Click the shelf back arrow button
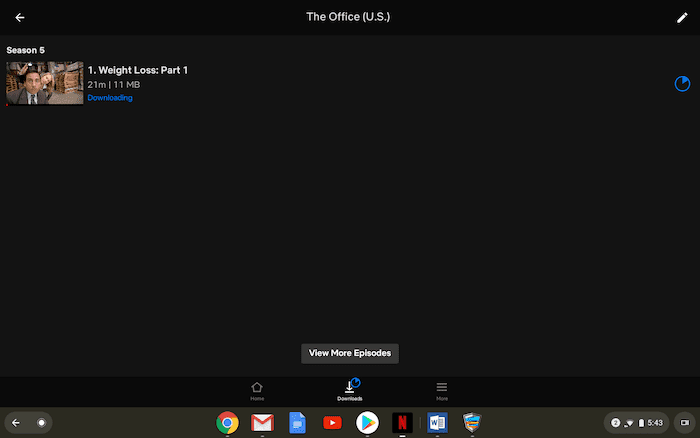Viewport: 700px width, 438px height. 16,422
